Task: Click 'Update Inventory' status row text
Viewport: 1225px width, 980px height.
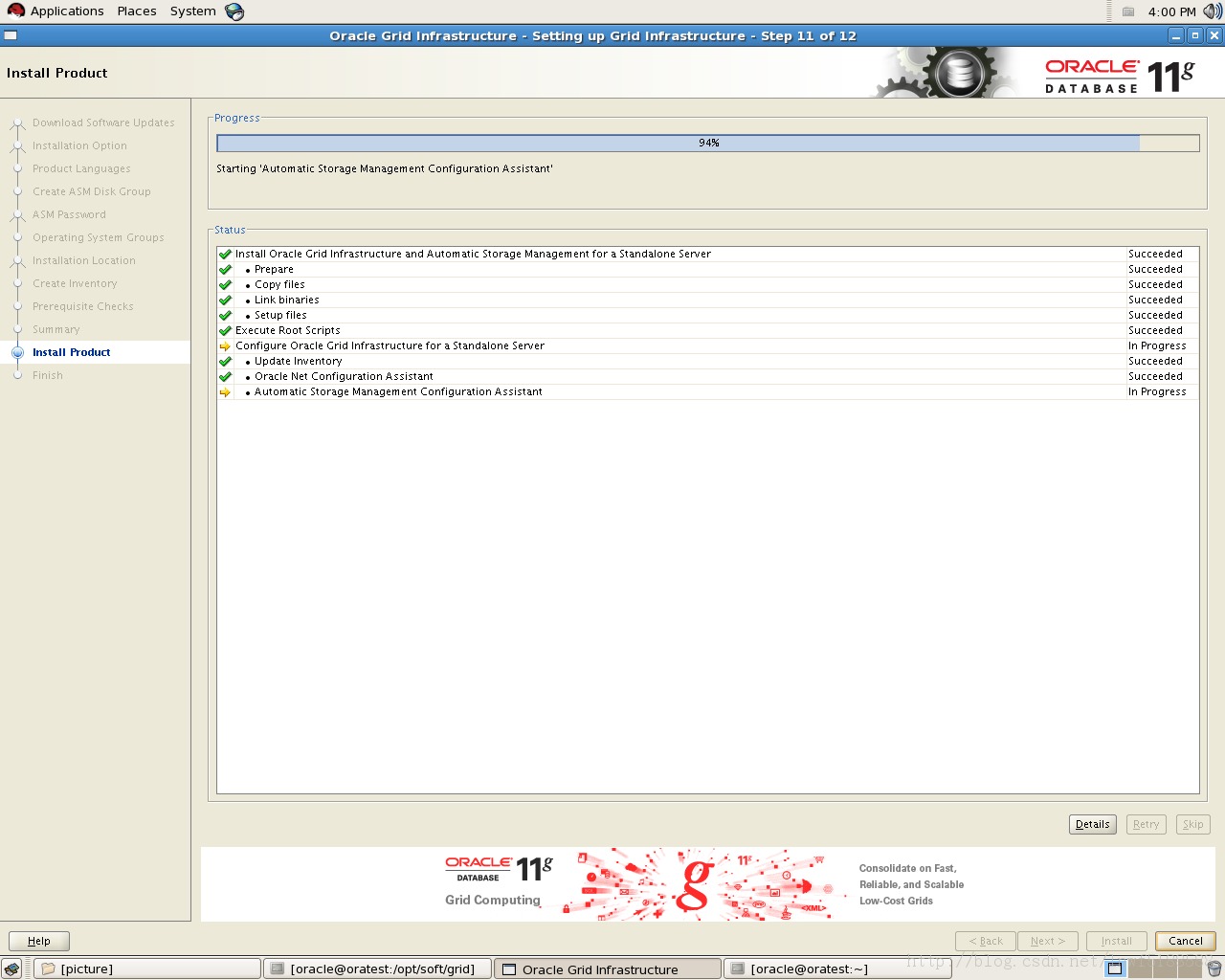Action: 298,362
